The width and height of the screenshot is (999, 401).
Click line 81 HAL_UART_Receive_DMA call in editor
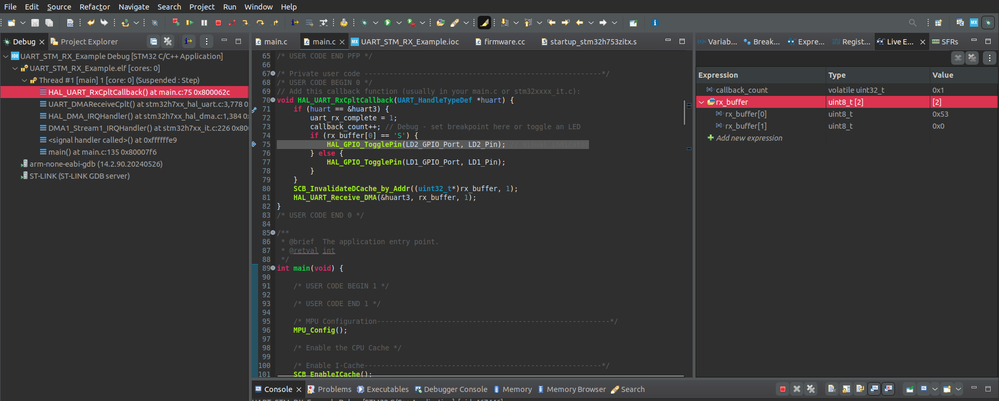[x=384, y=198]
